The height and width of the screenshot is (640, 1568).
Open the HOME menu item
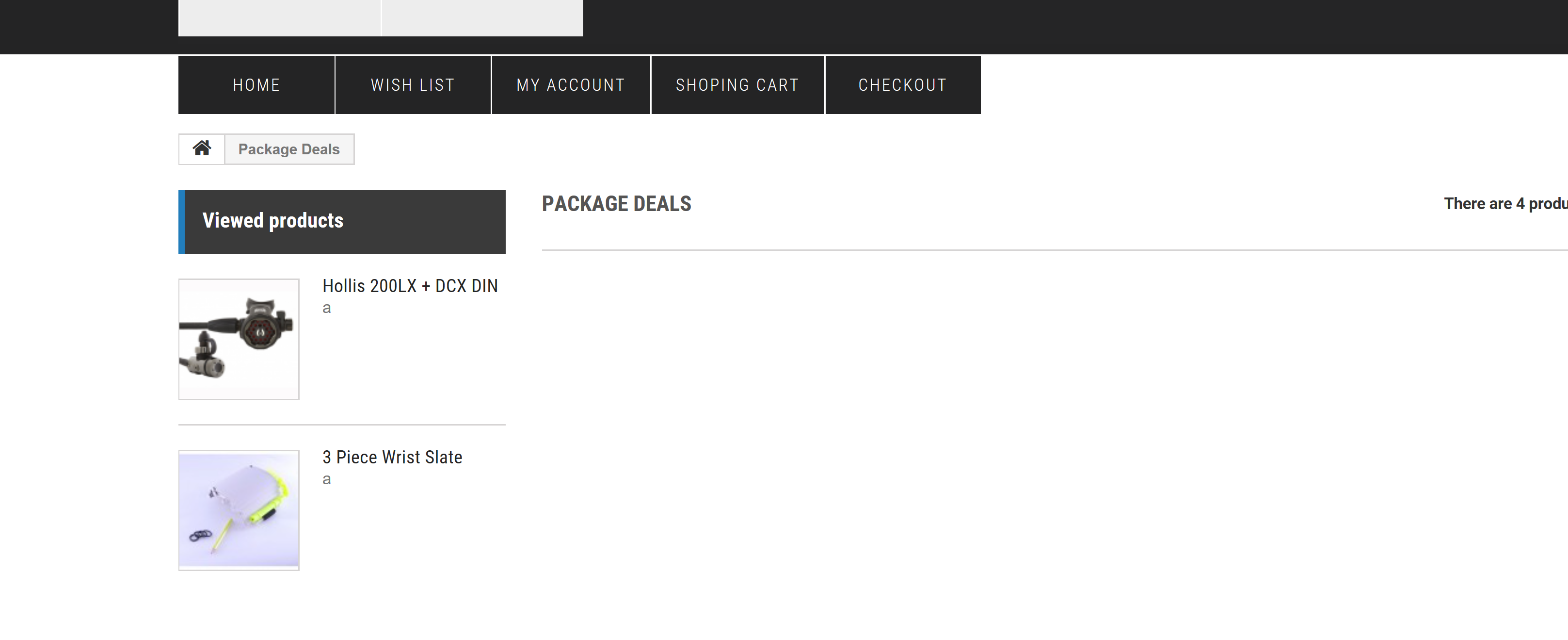tap(256, 84)
